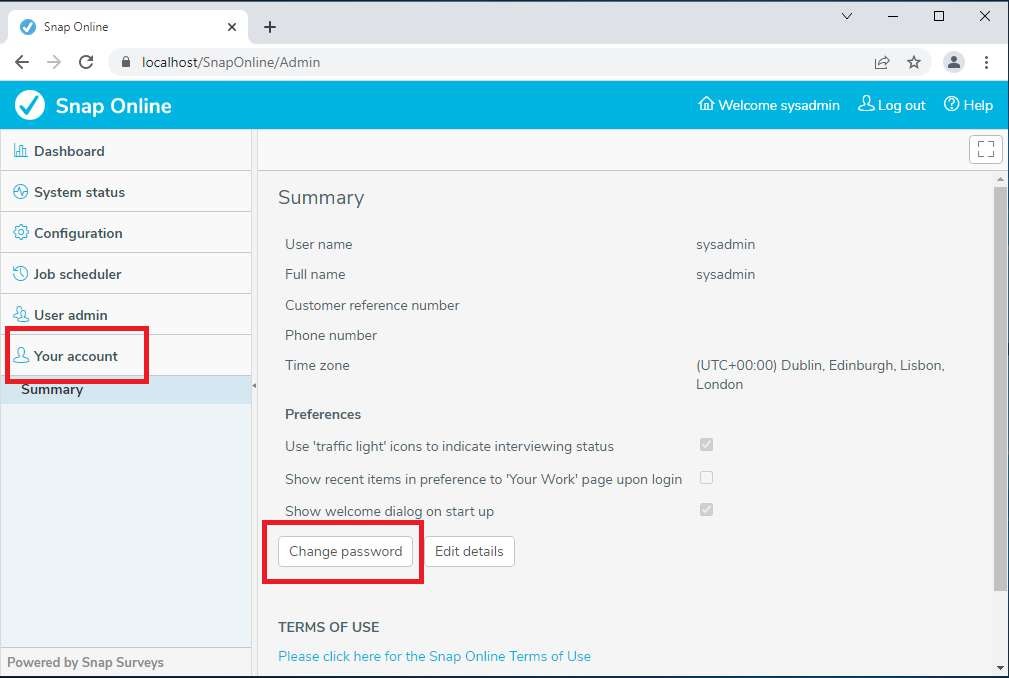Expand the User admin section
This screenshot has width=1009, height=678.
pyautogui.click(x=70, y=315)
